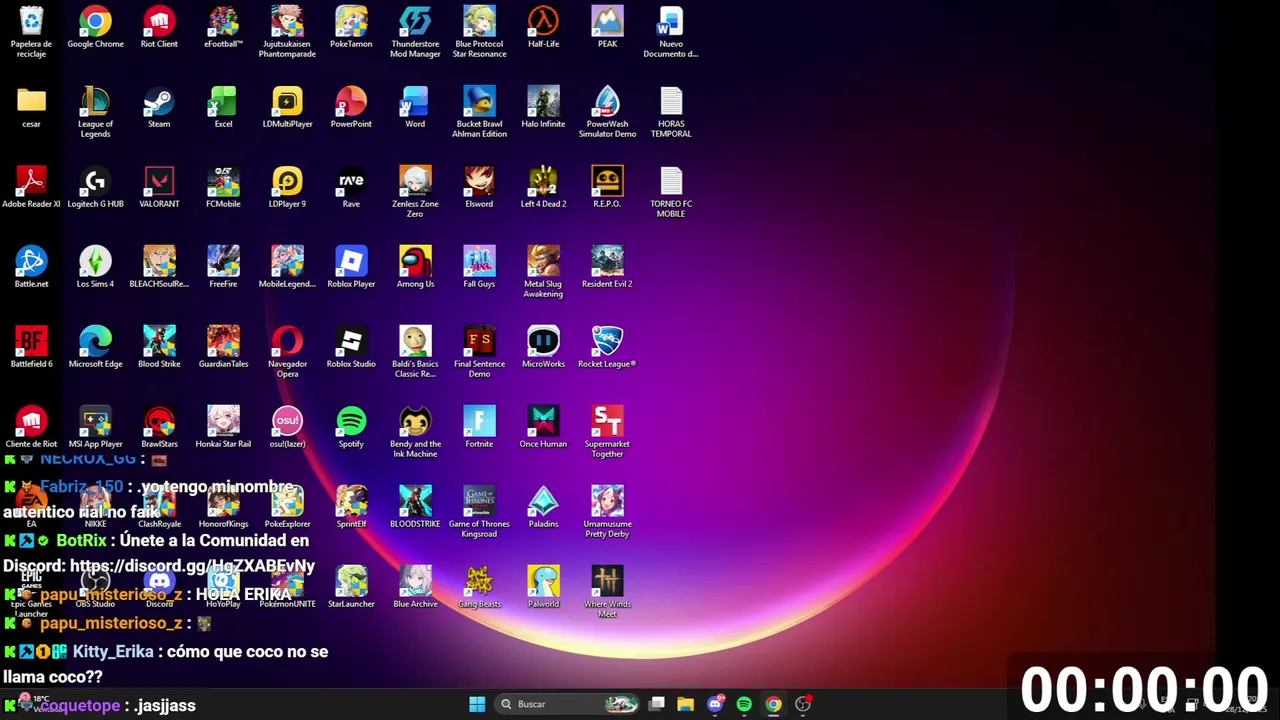Click the Microsoft Edge desktop shortcut

click(x=95, y=348)
